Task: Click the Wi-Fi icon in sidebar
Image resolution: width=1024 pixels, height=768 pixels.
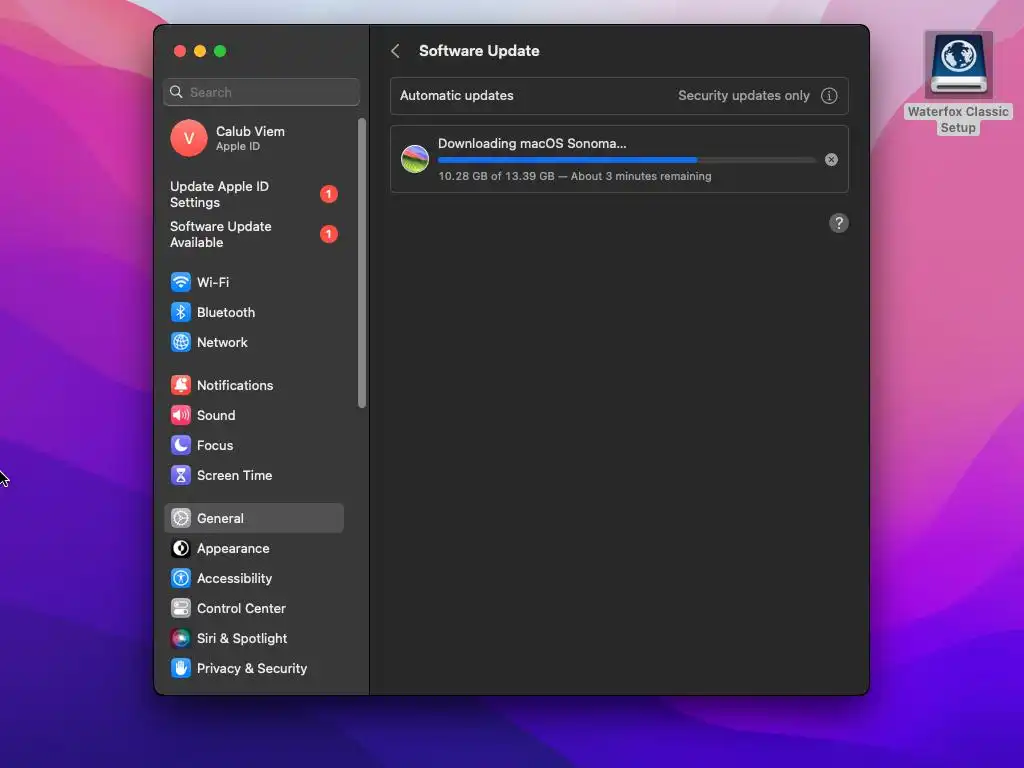Action: click(181, 282)
